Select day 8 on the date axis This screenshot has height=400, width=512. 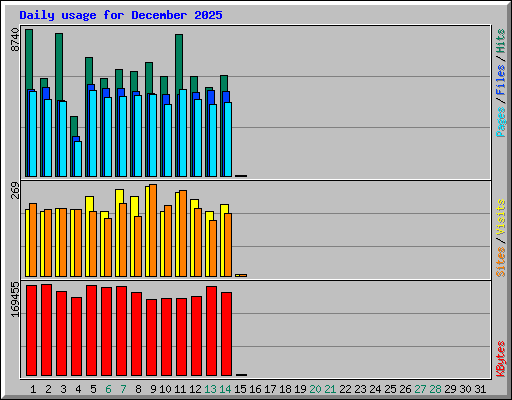coord(138,389)
